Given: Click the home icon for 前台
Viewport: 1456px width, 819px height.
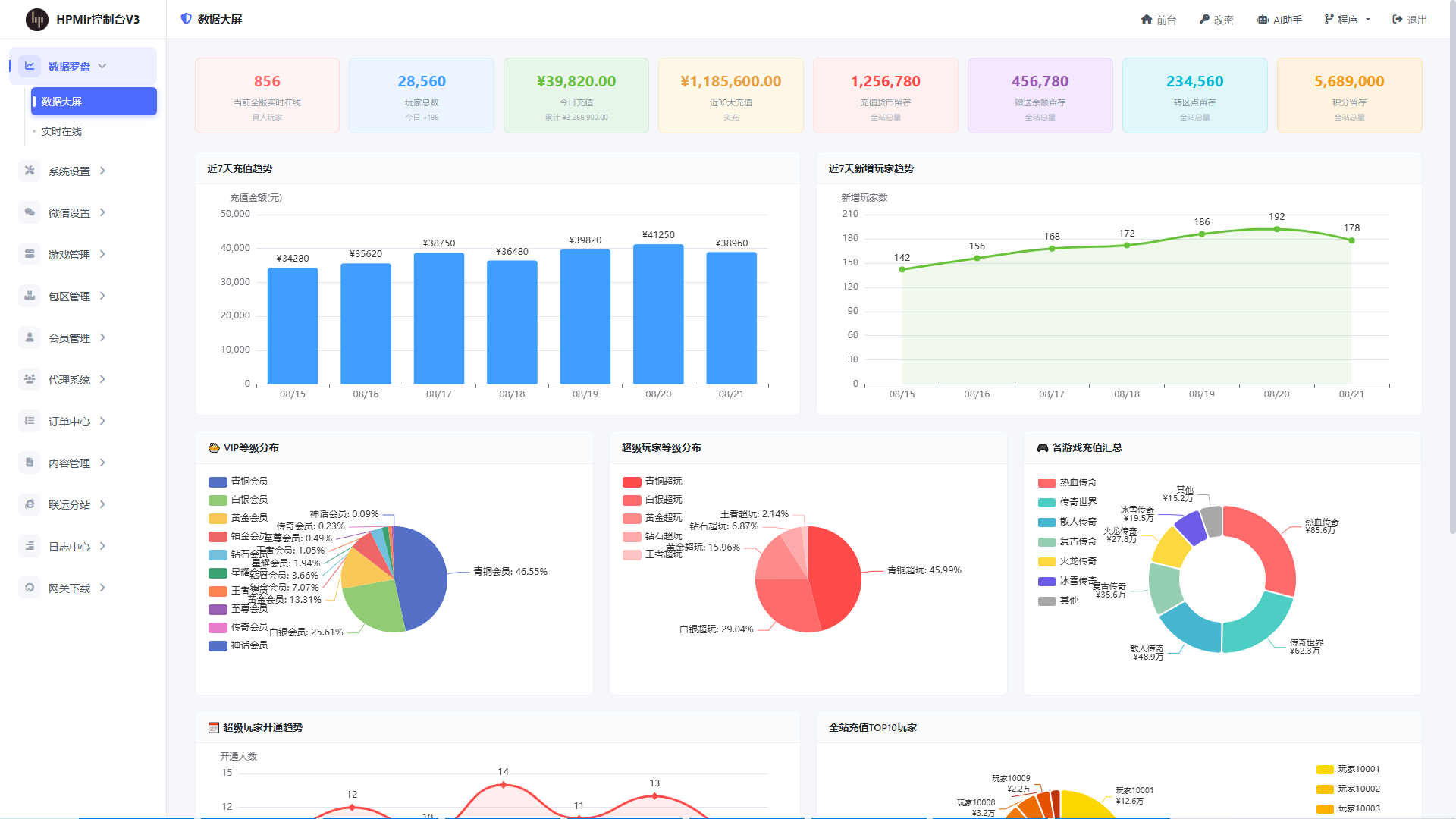Looking at the screenshot, I should pos(1147,20).
